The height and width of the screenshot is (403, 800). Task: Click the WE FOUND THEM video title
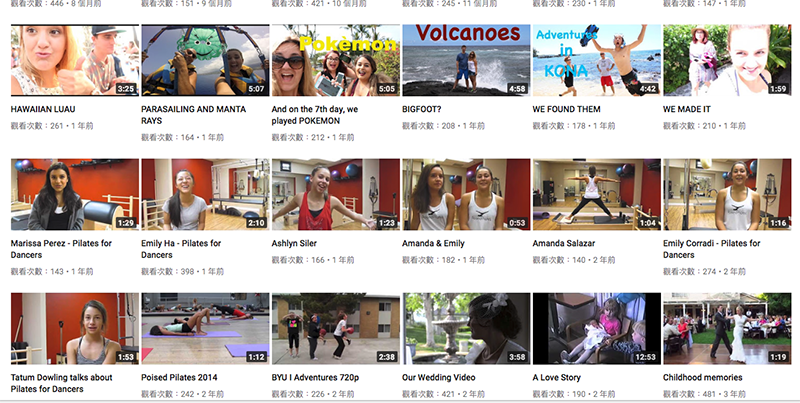pyautogui.click(x=567, y=108)
